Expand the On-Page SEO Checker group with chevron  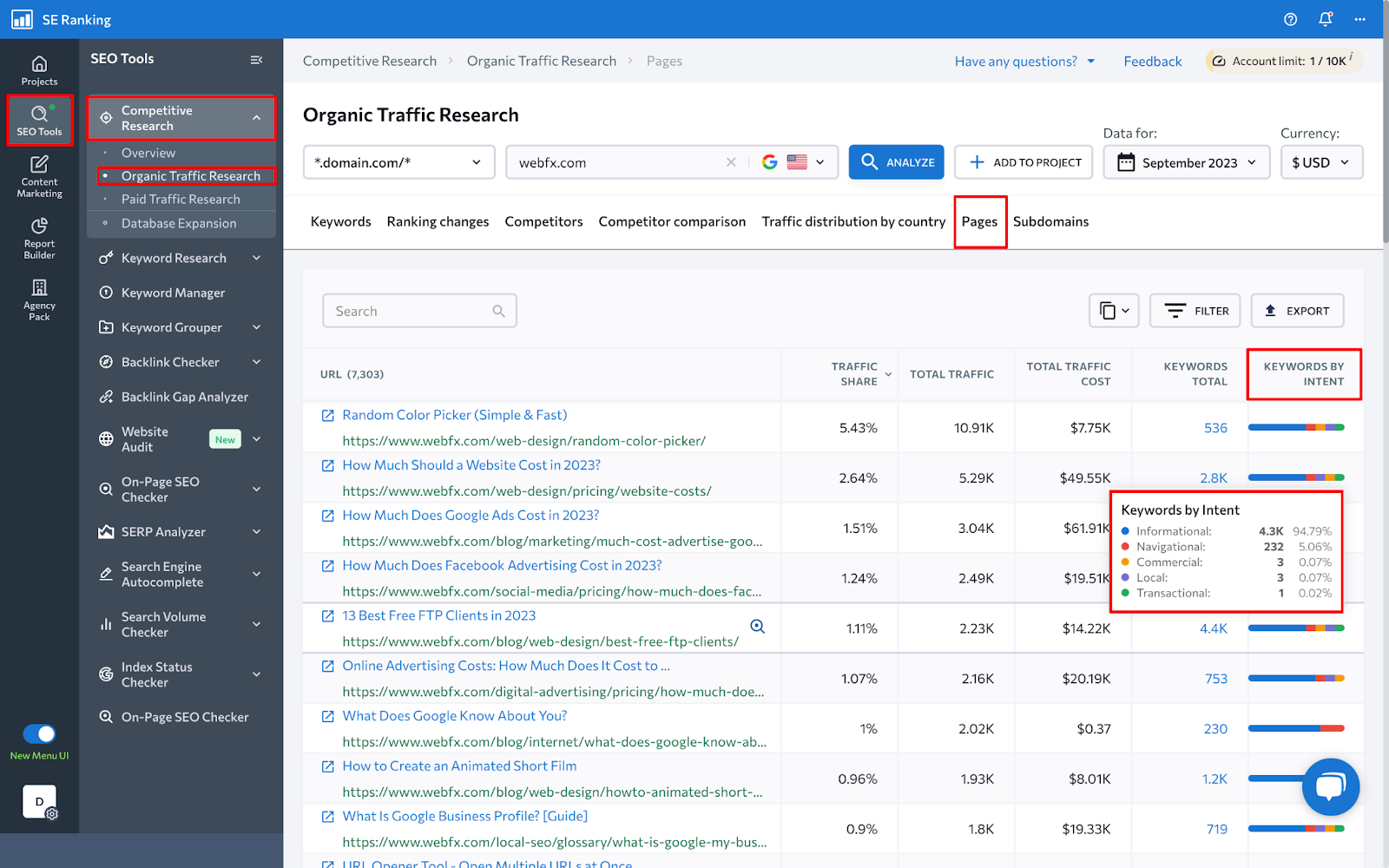[x=257, y=490]
